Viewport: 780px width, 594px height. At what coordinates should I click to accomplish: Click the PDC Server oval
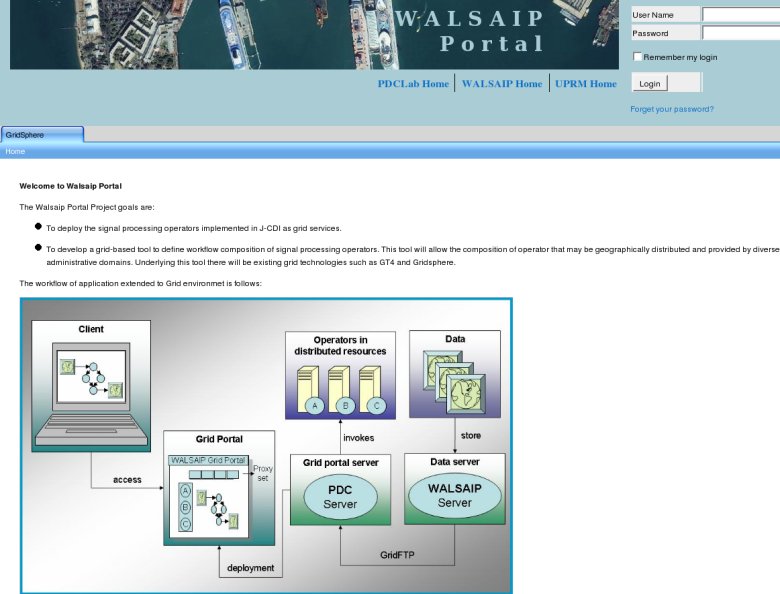[339, 497]
